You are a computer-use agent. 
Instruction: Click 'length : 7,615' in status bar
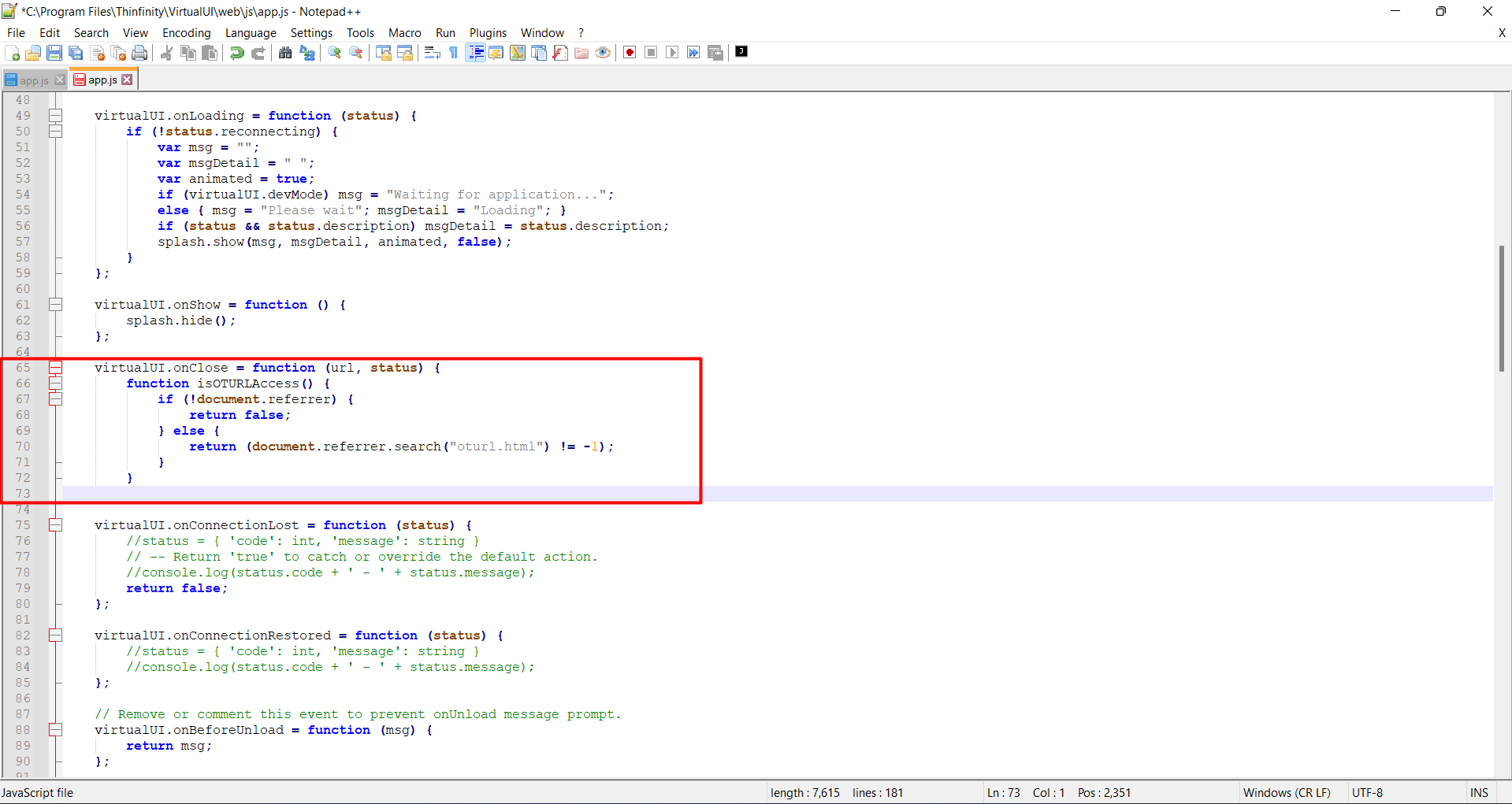[x=805, y=793]
